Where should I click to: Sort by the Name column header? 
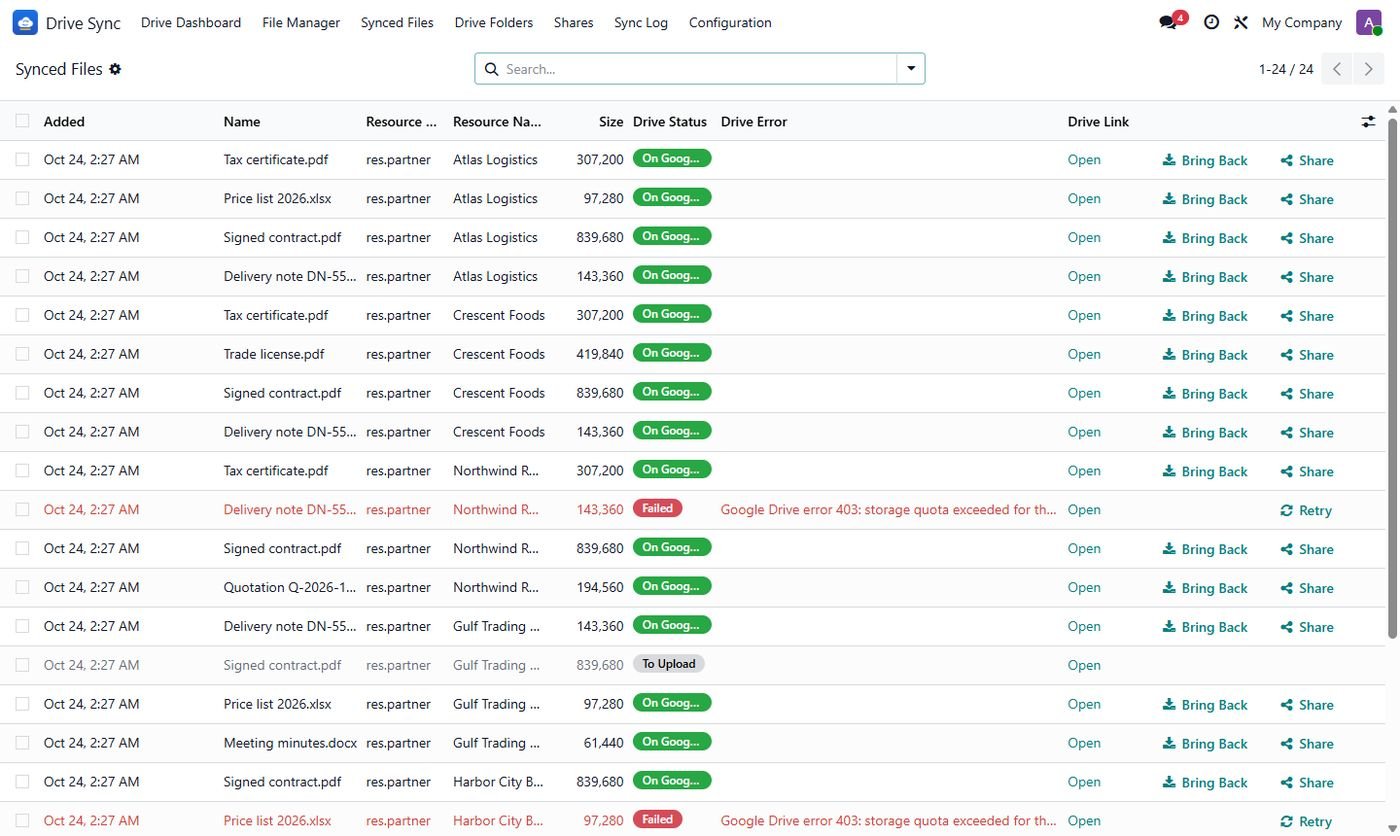point(242,122)
